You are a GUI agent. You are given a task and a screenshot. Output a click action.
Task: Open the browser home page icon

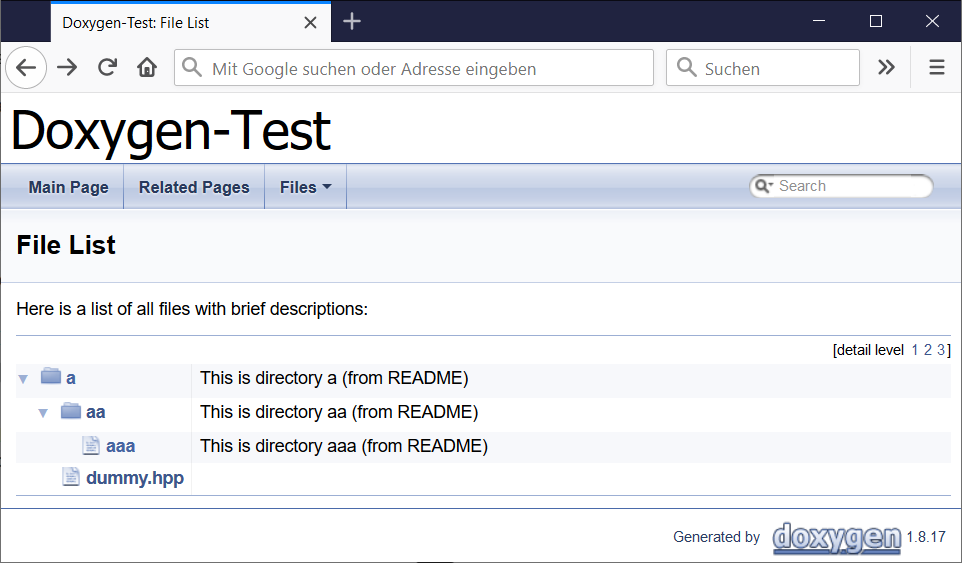pos(147,67)
